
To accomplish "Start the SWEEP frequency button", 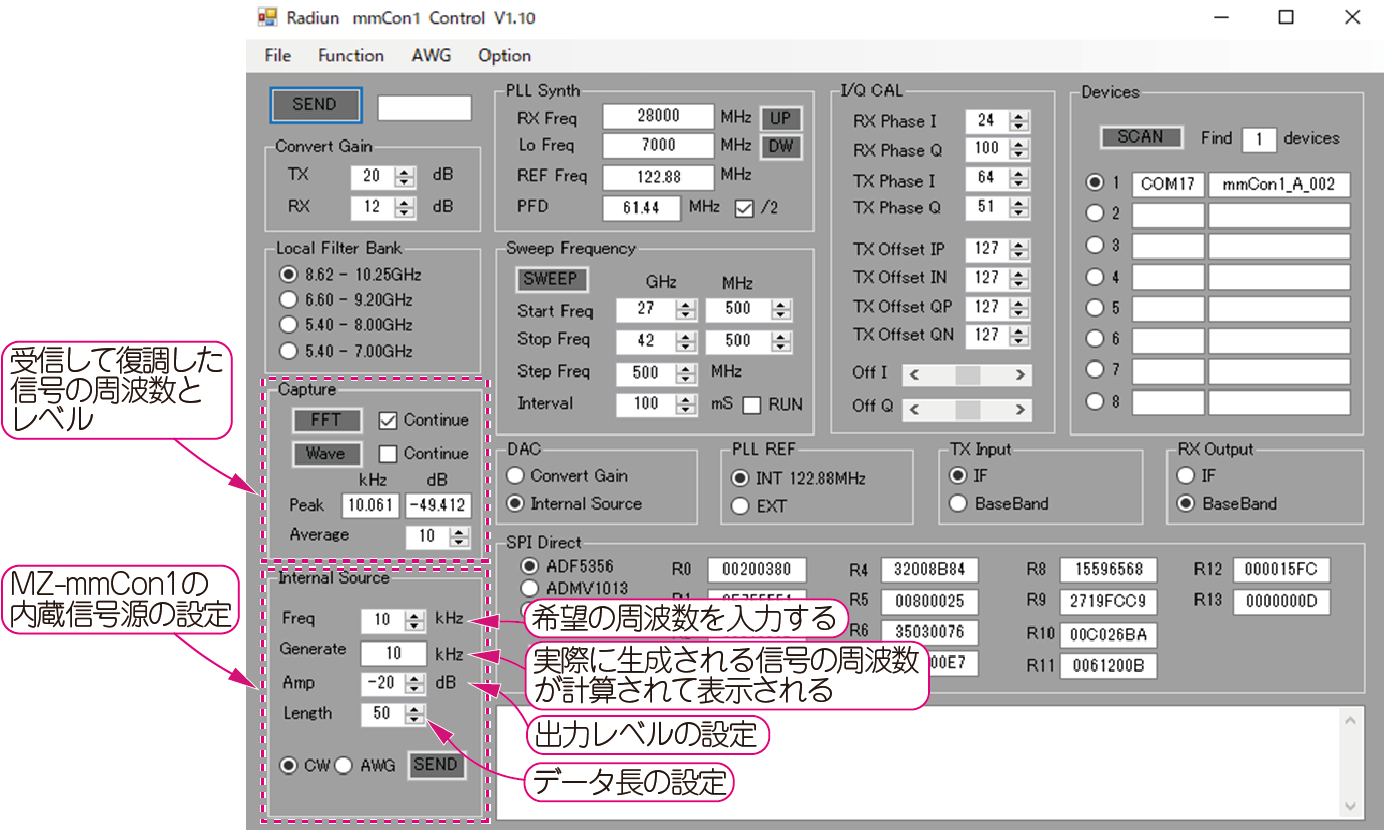I will 551,280.
